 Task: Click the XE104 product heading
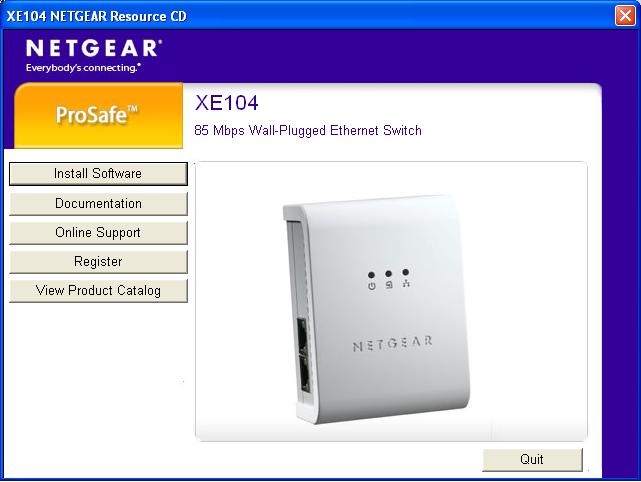pyautogui.click(x=226, y=103)
